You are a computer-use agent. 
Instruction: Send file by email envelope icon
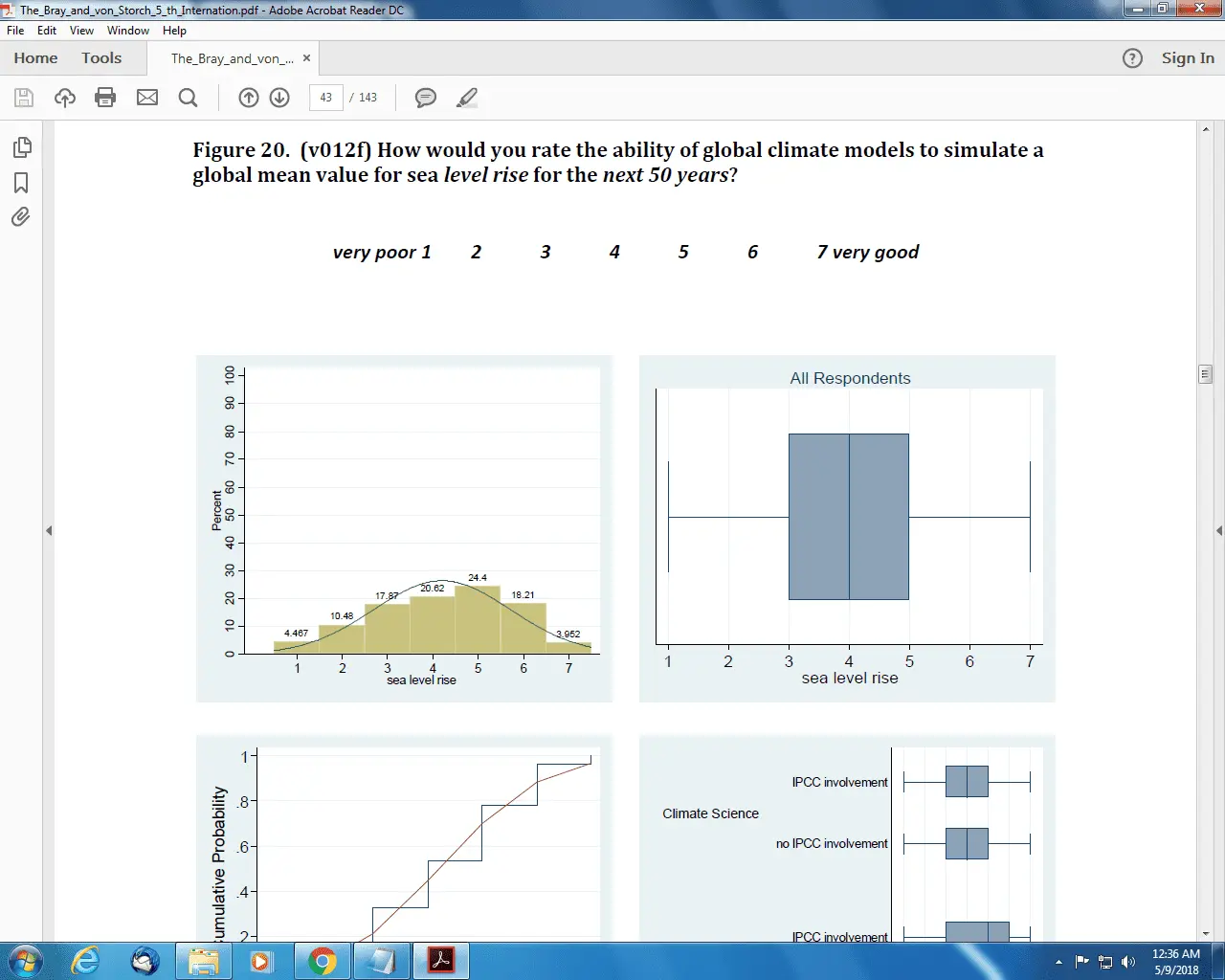147,98
